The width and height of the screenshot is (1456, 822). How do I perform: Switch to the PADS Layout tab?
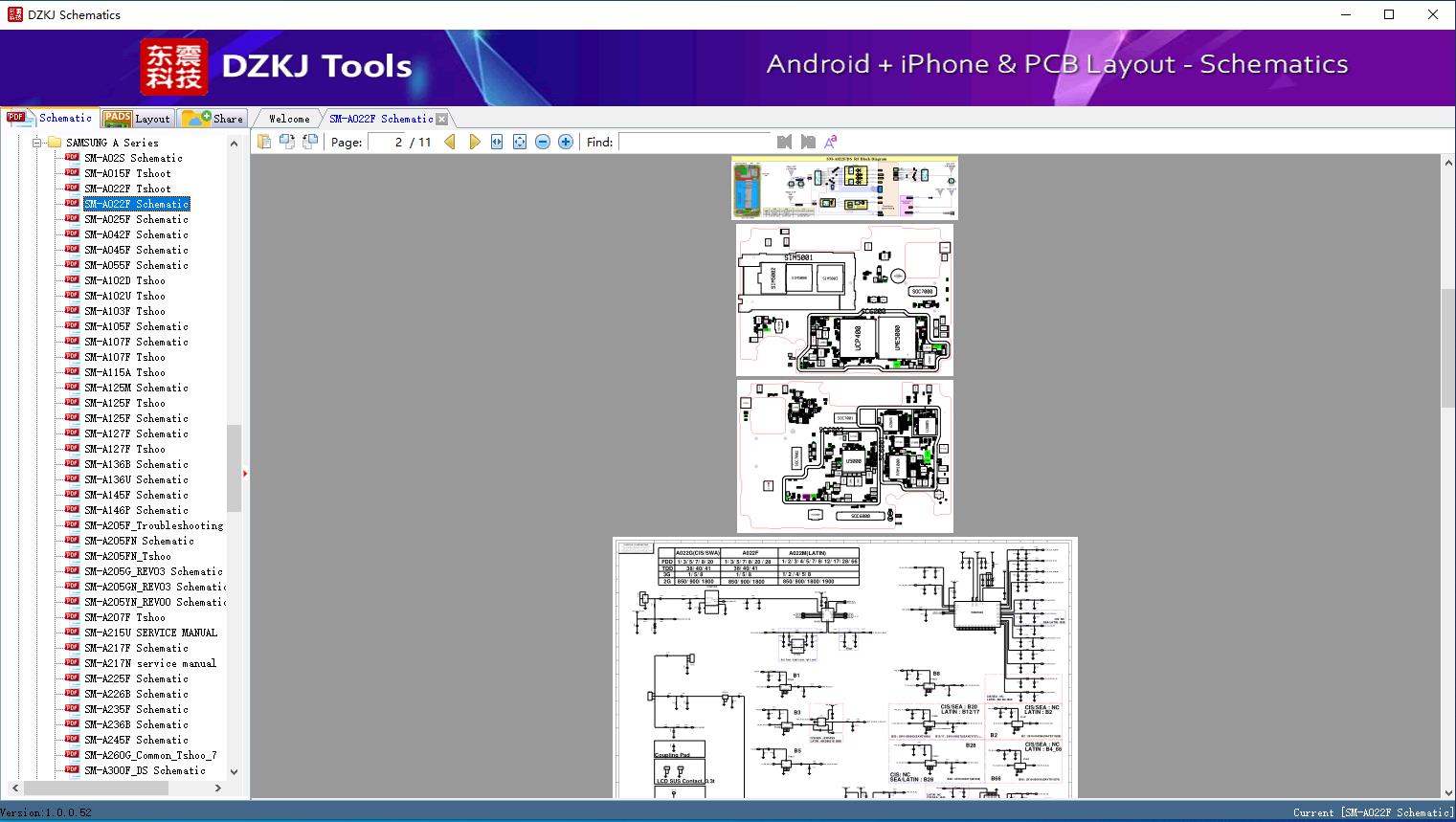[137, 119]
